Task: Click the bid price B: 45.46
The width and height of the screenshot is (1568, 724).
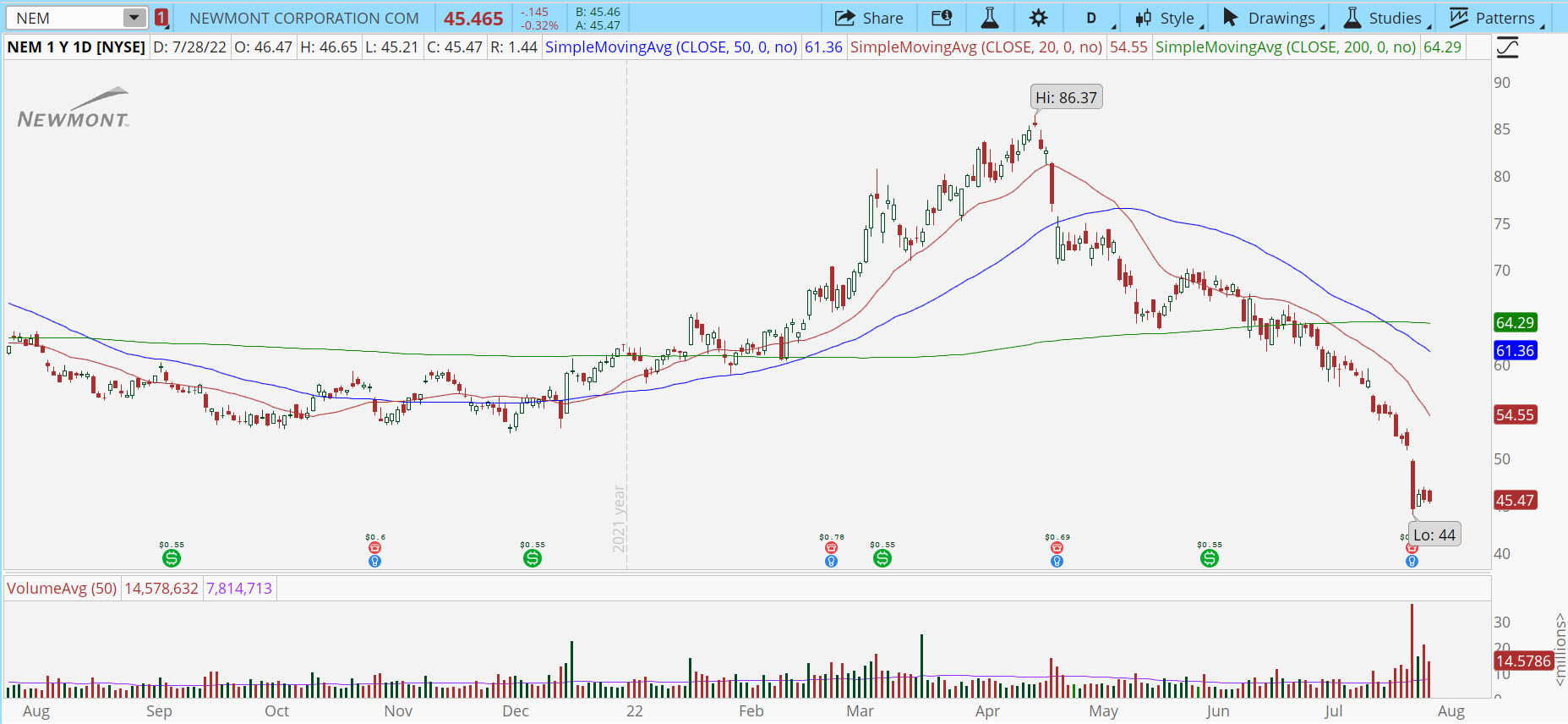Action: [598, 12]
